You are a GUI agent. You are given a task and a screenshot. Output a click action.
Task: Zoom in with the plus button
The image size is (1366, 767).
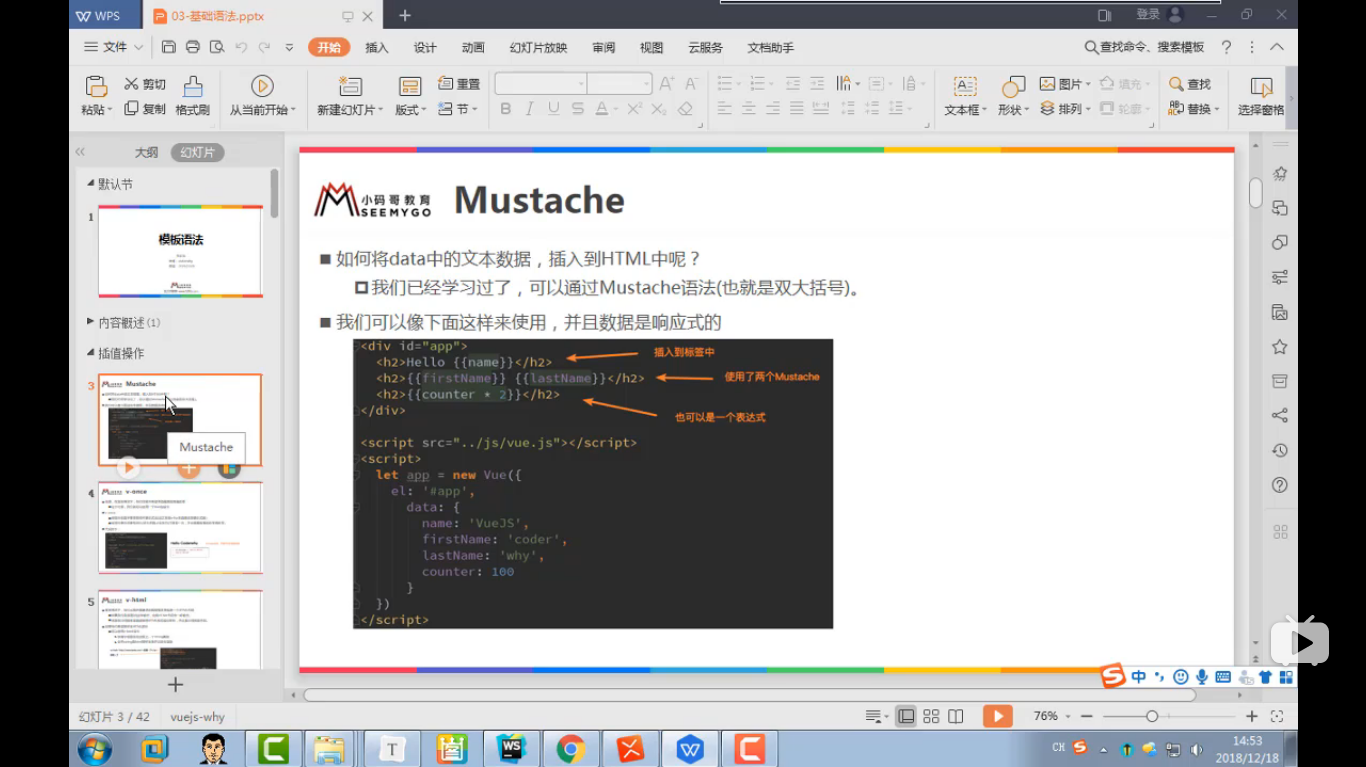click(1251, 716)
